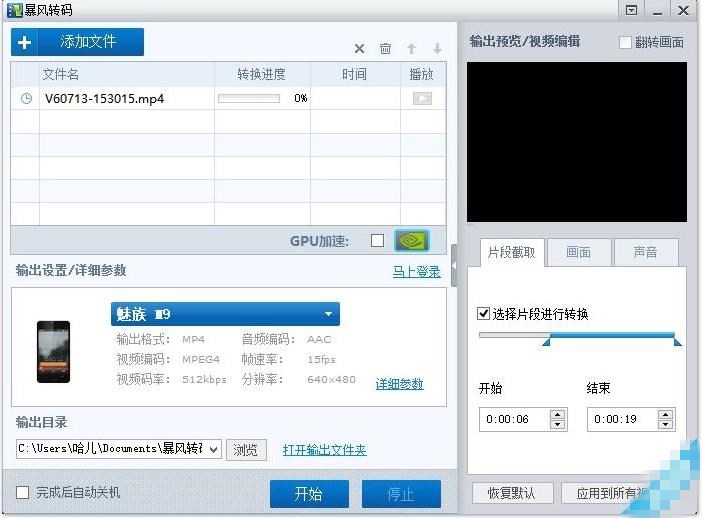The width and height of the screenshot is (702, 518).
Task: Click the black video preview area
Action: (x=577, y=142)
